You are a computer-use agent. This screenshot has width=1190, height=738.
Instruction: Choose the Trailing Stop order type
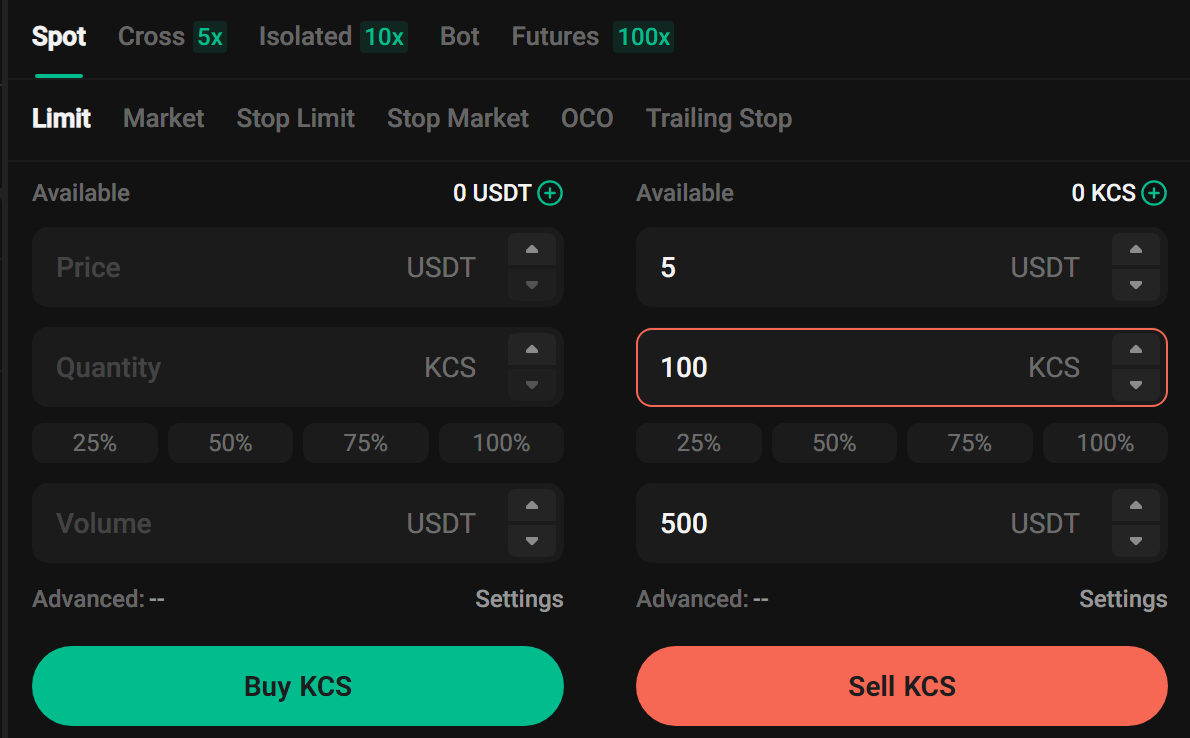tap(719, 118)
